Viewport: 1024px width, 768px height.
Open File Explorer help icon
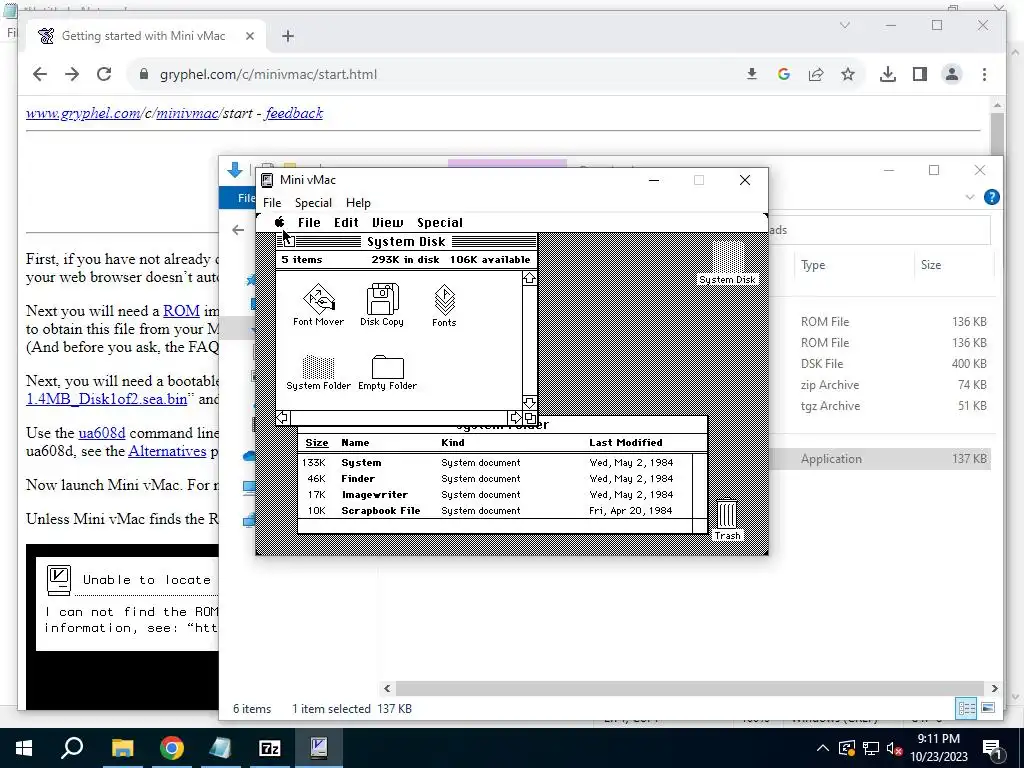pos(991,197)
